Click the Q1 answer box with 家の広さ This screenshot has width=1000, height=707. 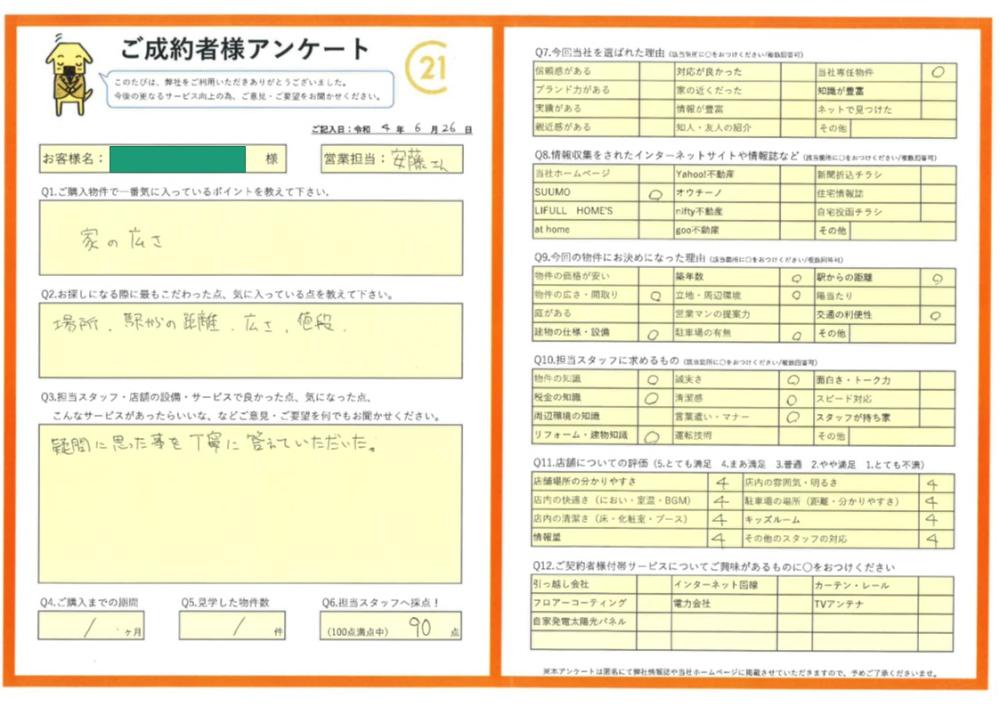pyautogui.click(x=251, y=238)
